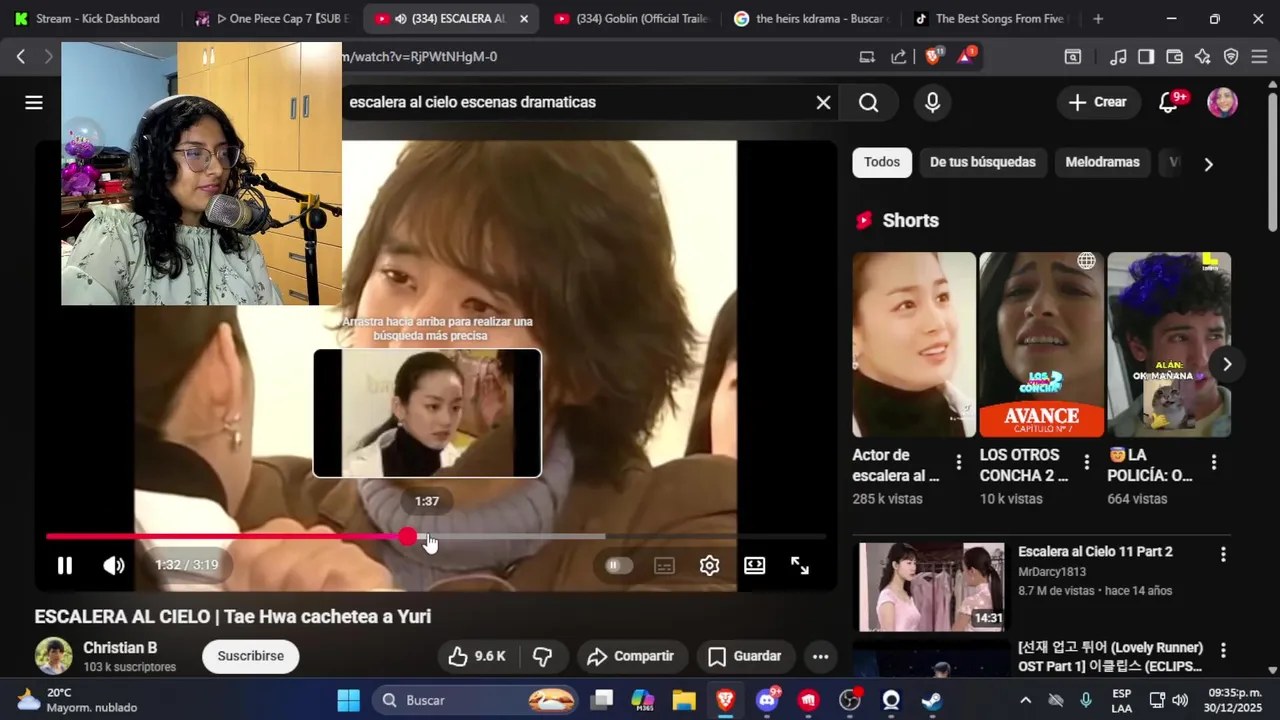The image size is (1280, 720).
Task: Open options for LOS OTROS CONCHA short
Action: click(x=1086, y=462)
